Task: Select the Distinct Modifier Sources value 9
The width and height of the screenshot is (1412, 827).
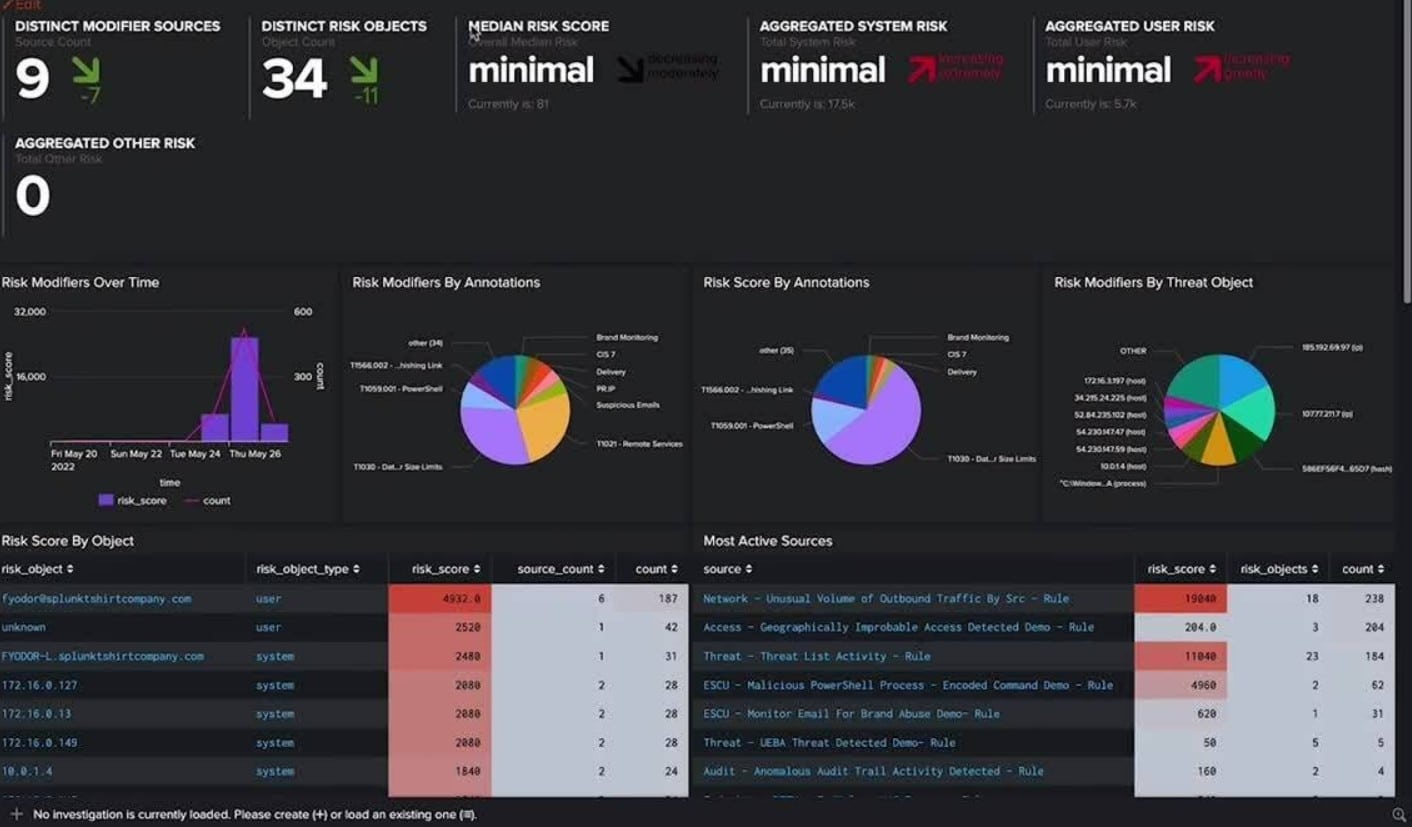Action: coord(32,79)
